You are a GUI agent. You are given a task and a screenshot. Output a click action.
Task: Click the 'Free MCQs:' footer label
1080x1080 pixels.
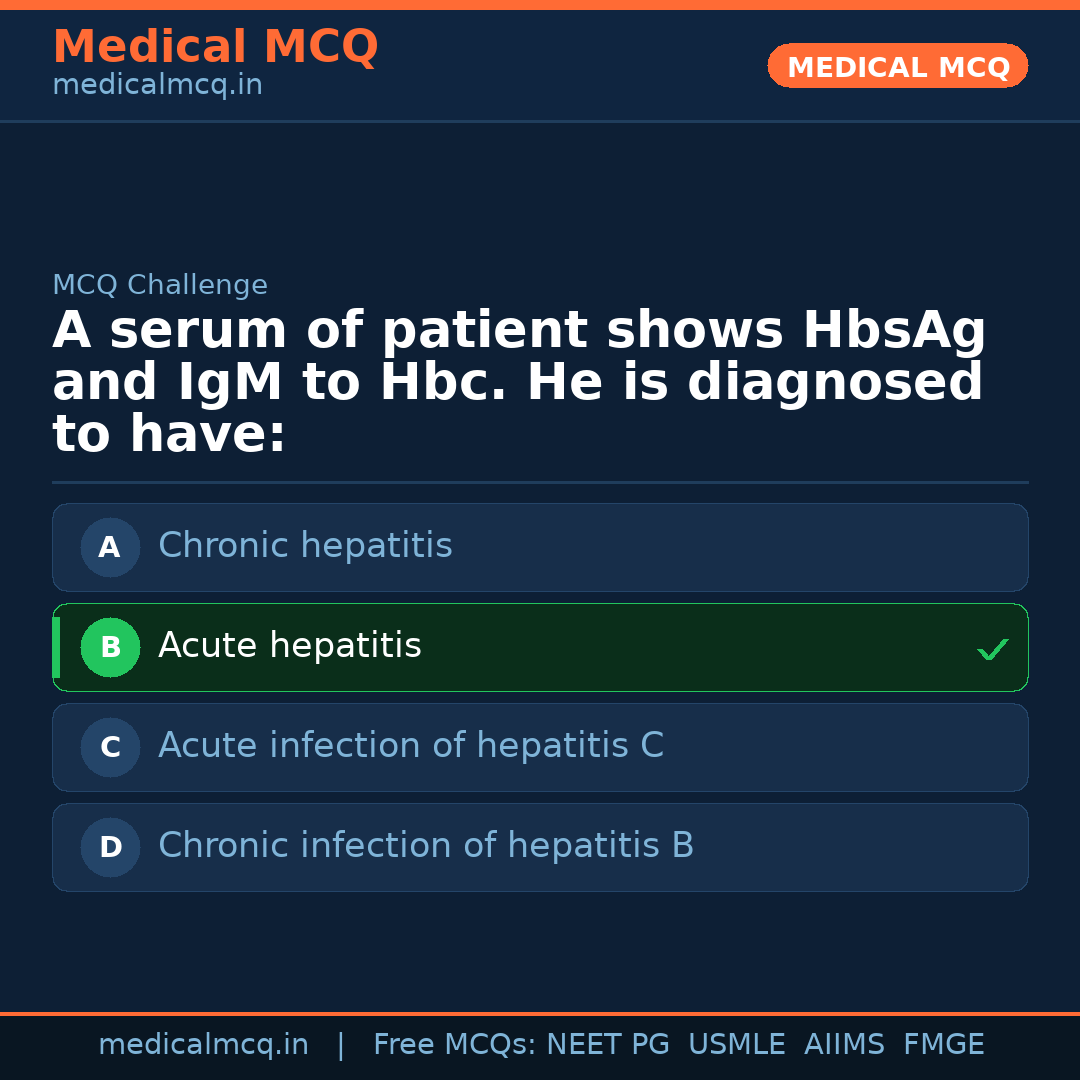[455, 1045]
